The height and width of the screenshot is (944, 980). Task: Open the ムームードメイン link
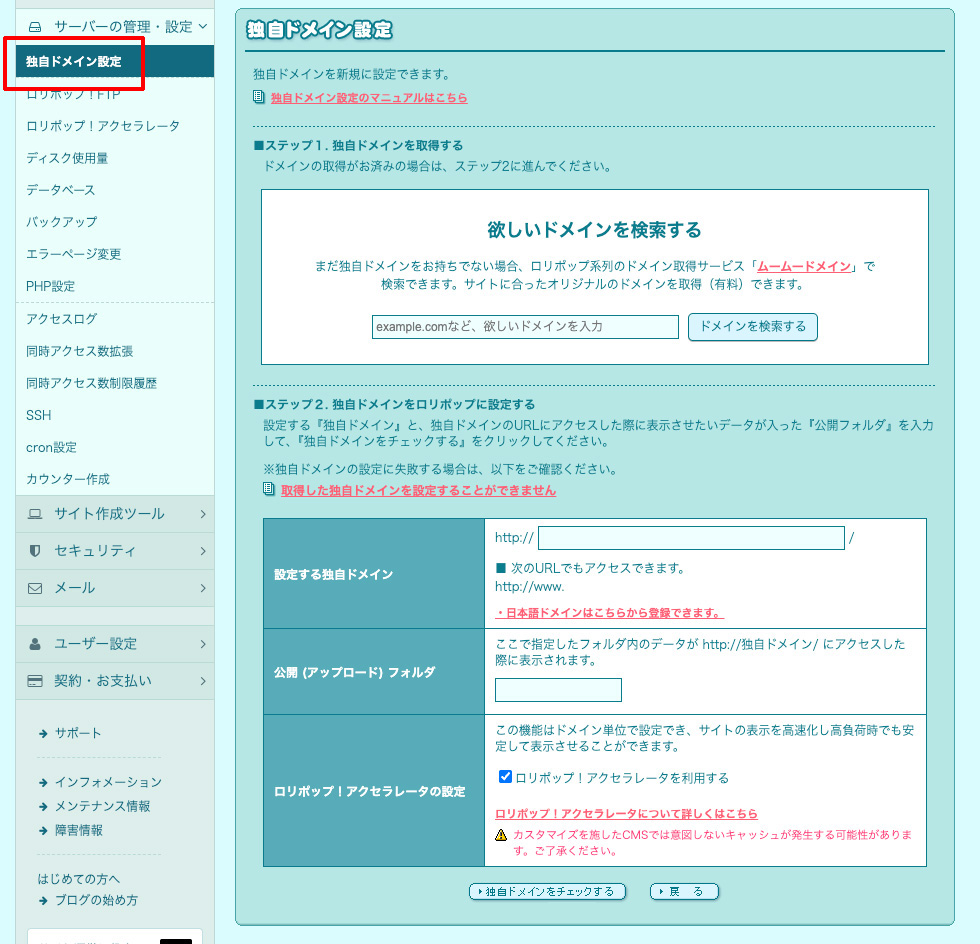click(x=804, y=266)
